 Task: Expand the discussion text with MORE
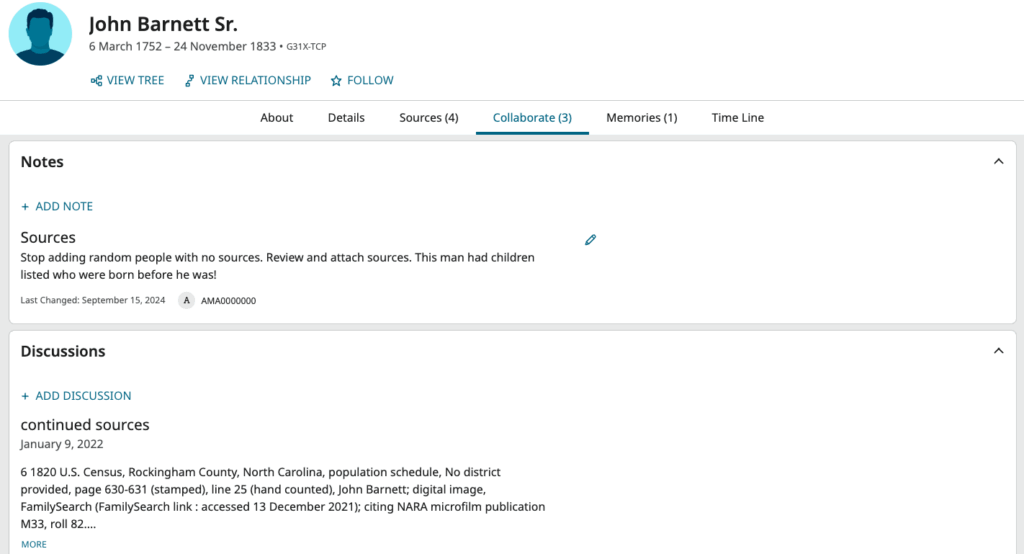click(34, 544)
